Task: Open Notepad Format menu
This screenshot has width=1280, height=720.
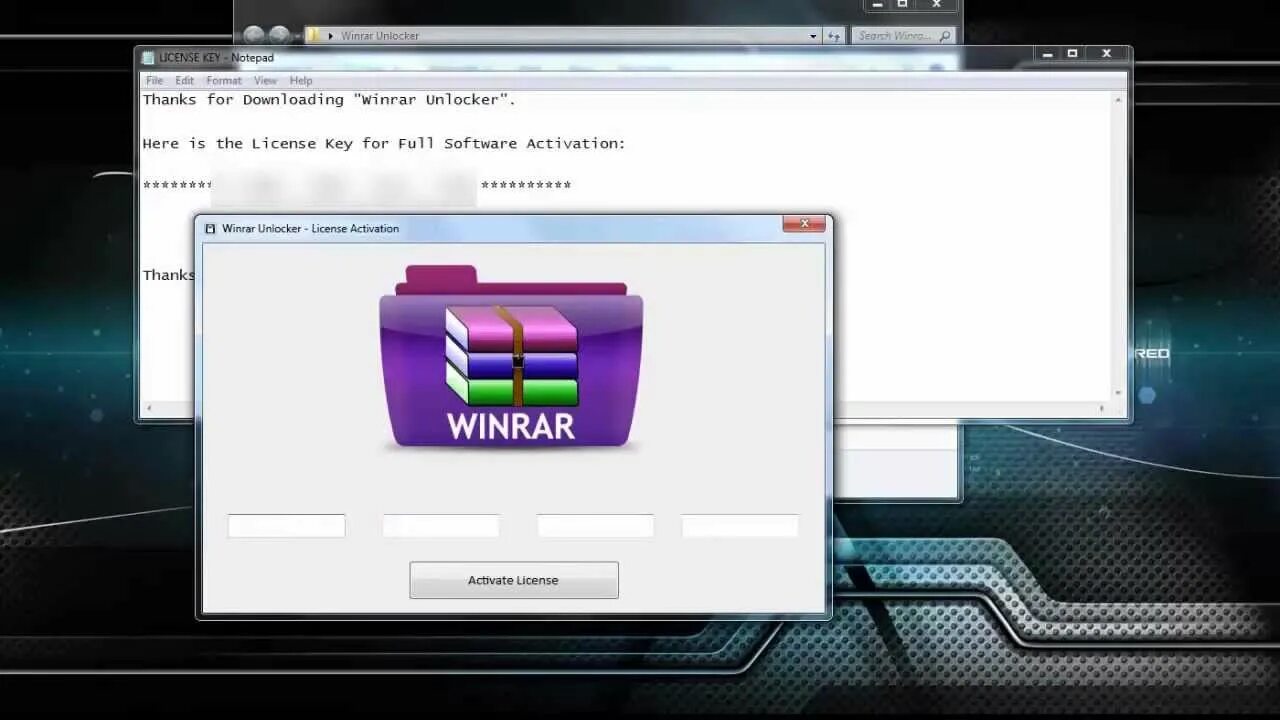Action: [x=224, y=80]
